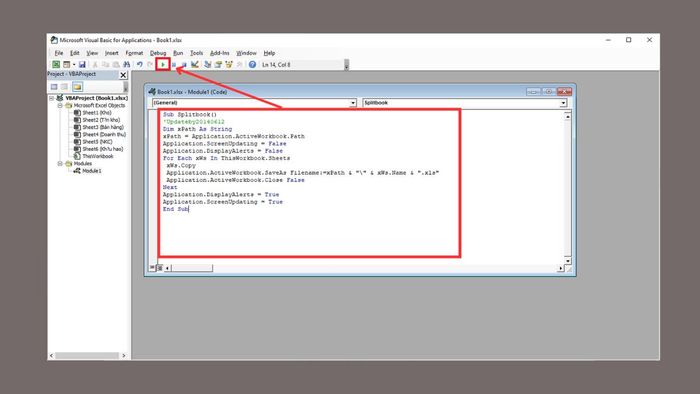This screenshot has width=700, height=394.
Task: Open the Debug menu
Action: (158, 53)
